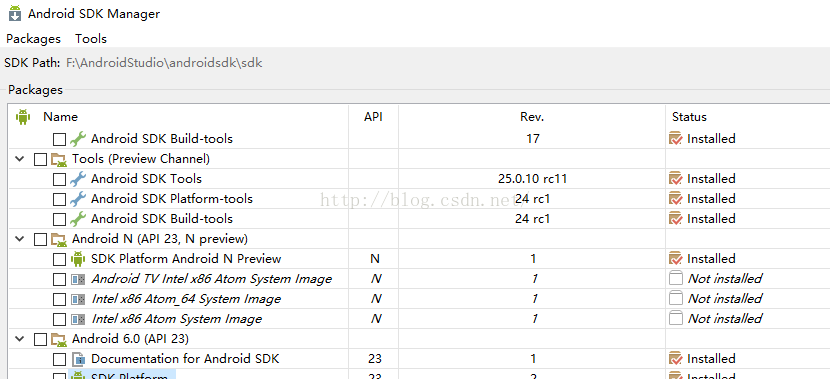The width and height of the screenshot is (830, 379).
Task: Click the Android SDK Manager title icon
Action: point(15,13)
